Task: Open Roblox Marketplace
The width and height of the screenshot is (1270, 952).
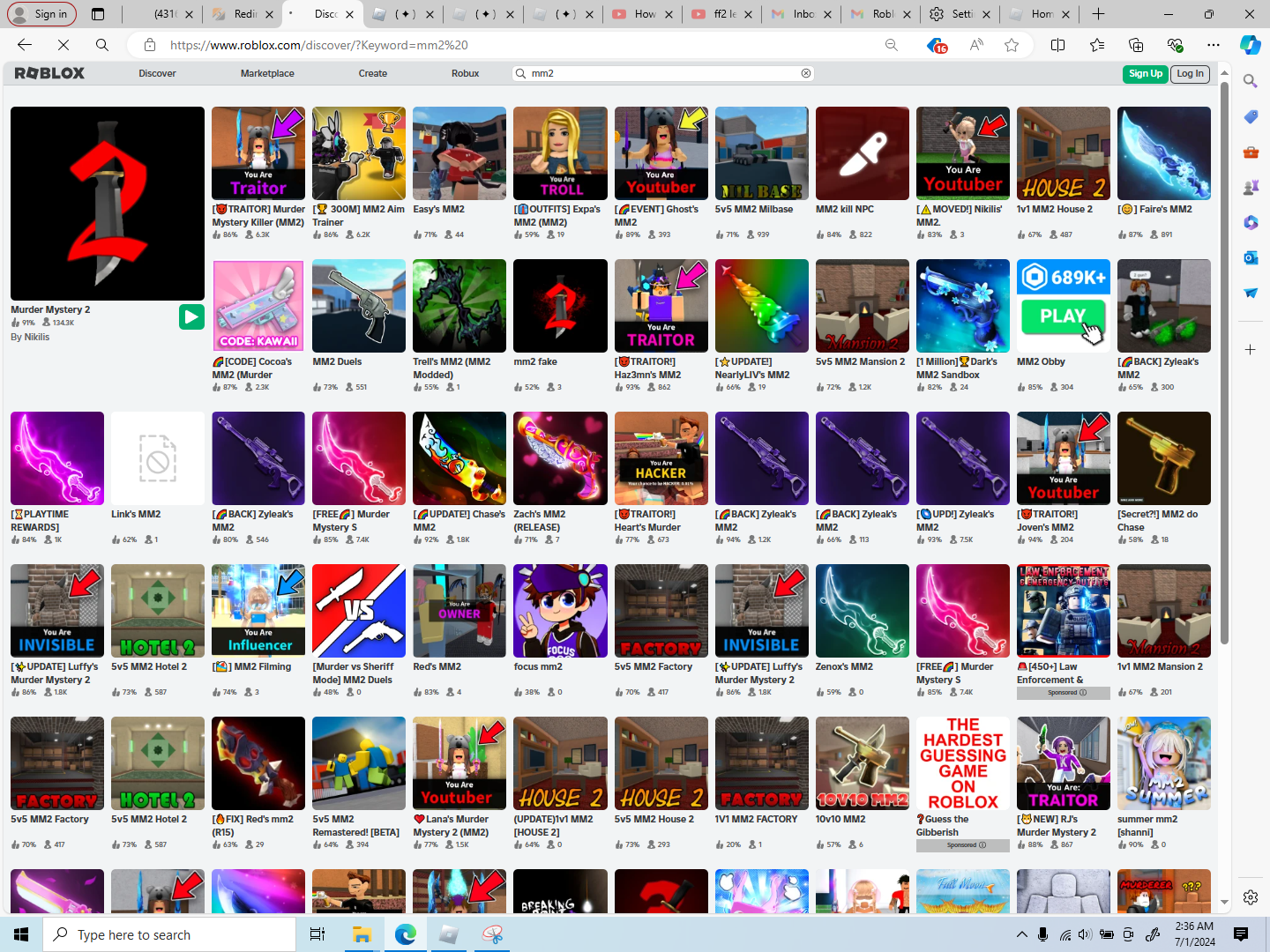Action: click(x=267, y=73)
